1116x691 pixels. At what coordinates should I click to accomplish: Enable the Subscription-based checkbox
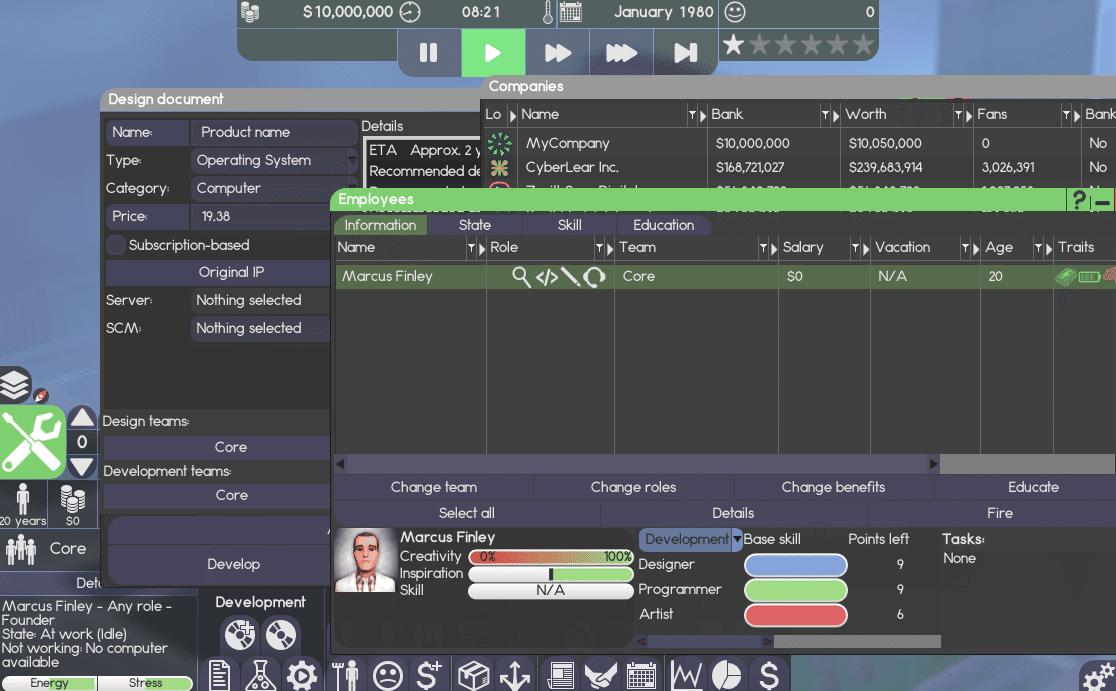point(115,245)
